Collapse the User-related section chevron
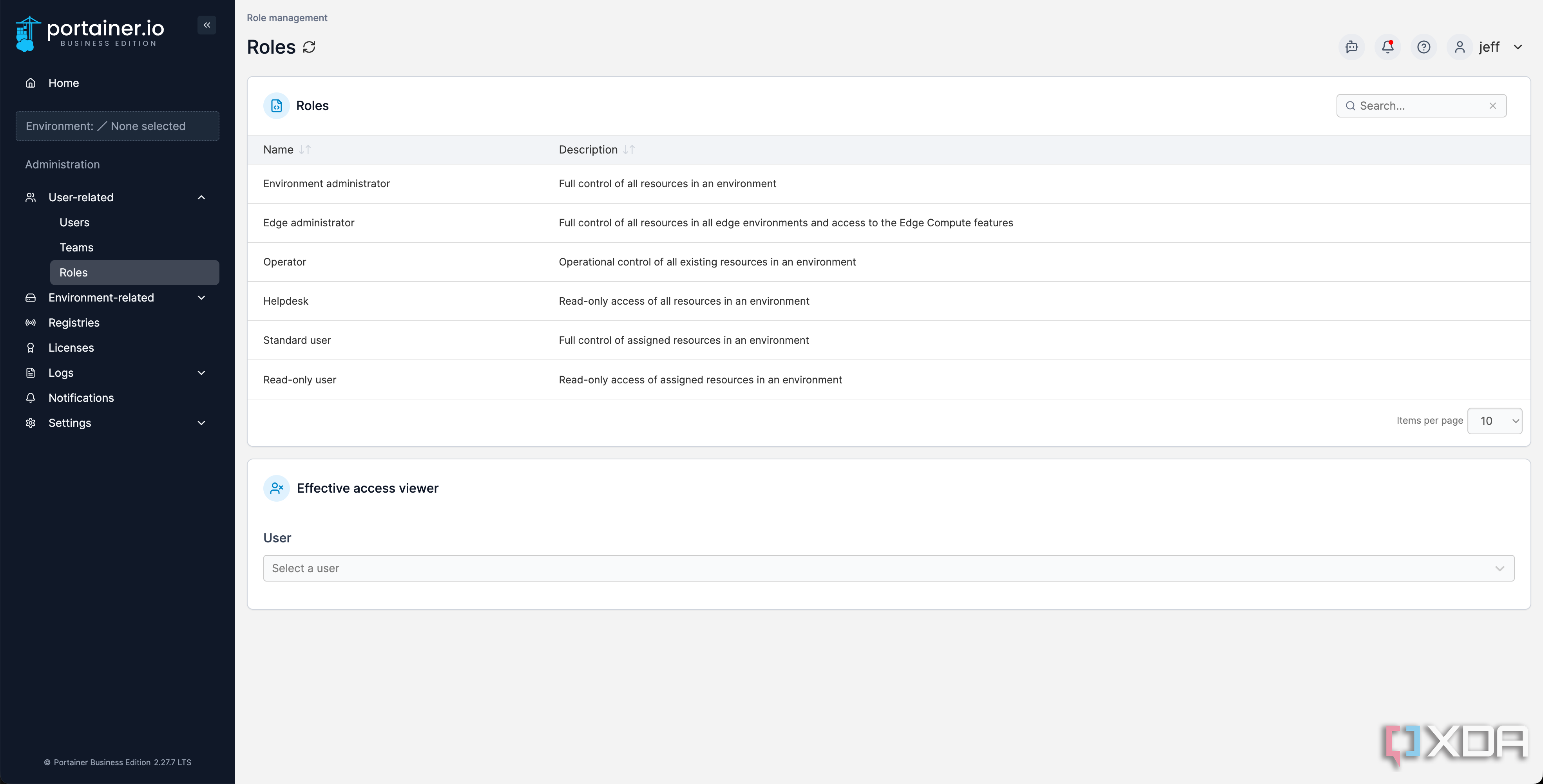1543x784 pixels. click(x=201, y=197)
